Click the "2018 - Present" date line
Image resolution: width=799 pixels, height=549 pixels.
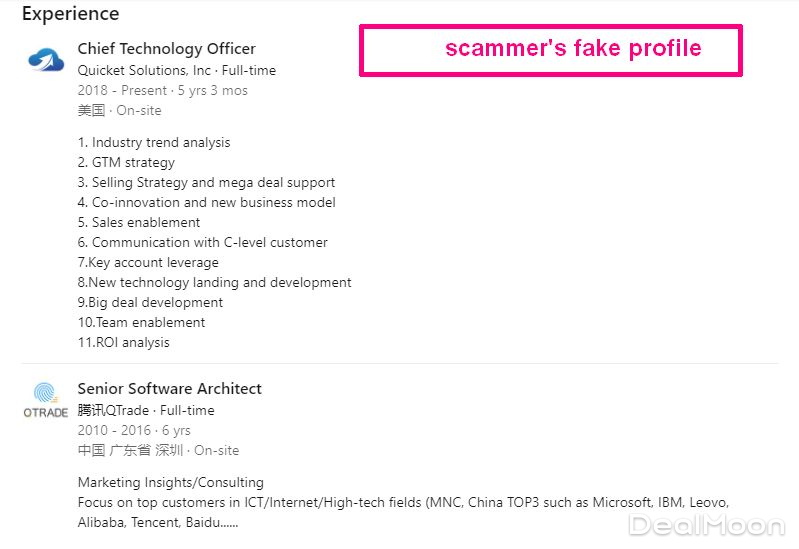[x=162, y=90]
